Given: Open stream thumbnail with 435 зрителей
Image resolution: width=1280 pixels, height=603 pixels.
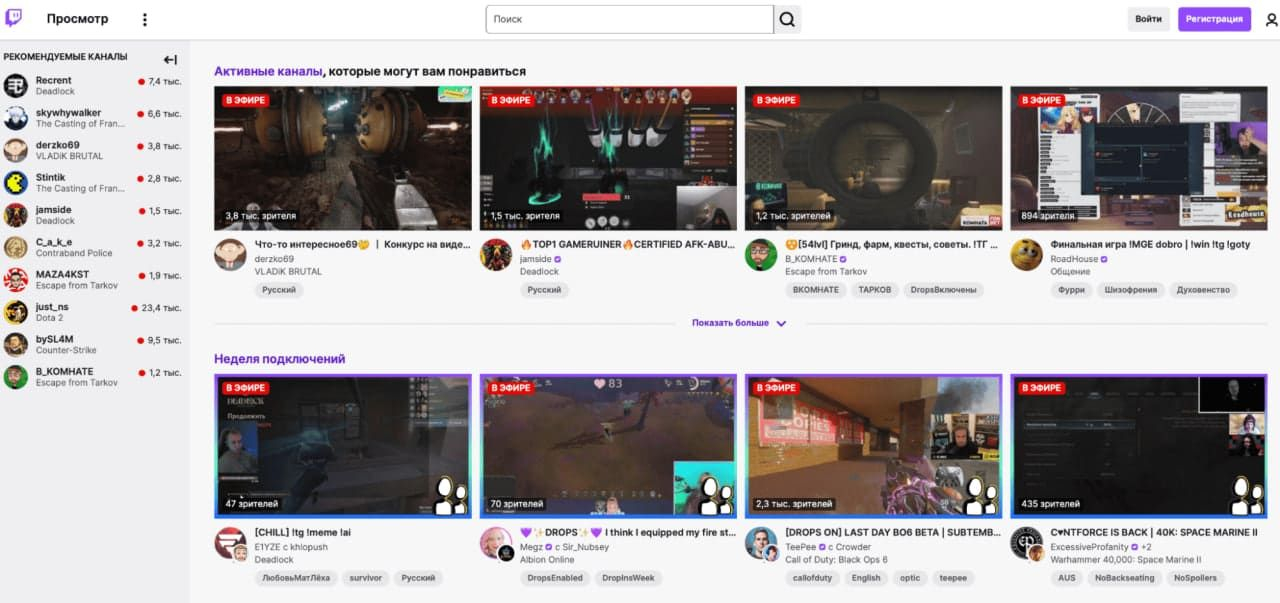Looking at the screenshot, I should (x=1138, y=446).
